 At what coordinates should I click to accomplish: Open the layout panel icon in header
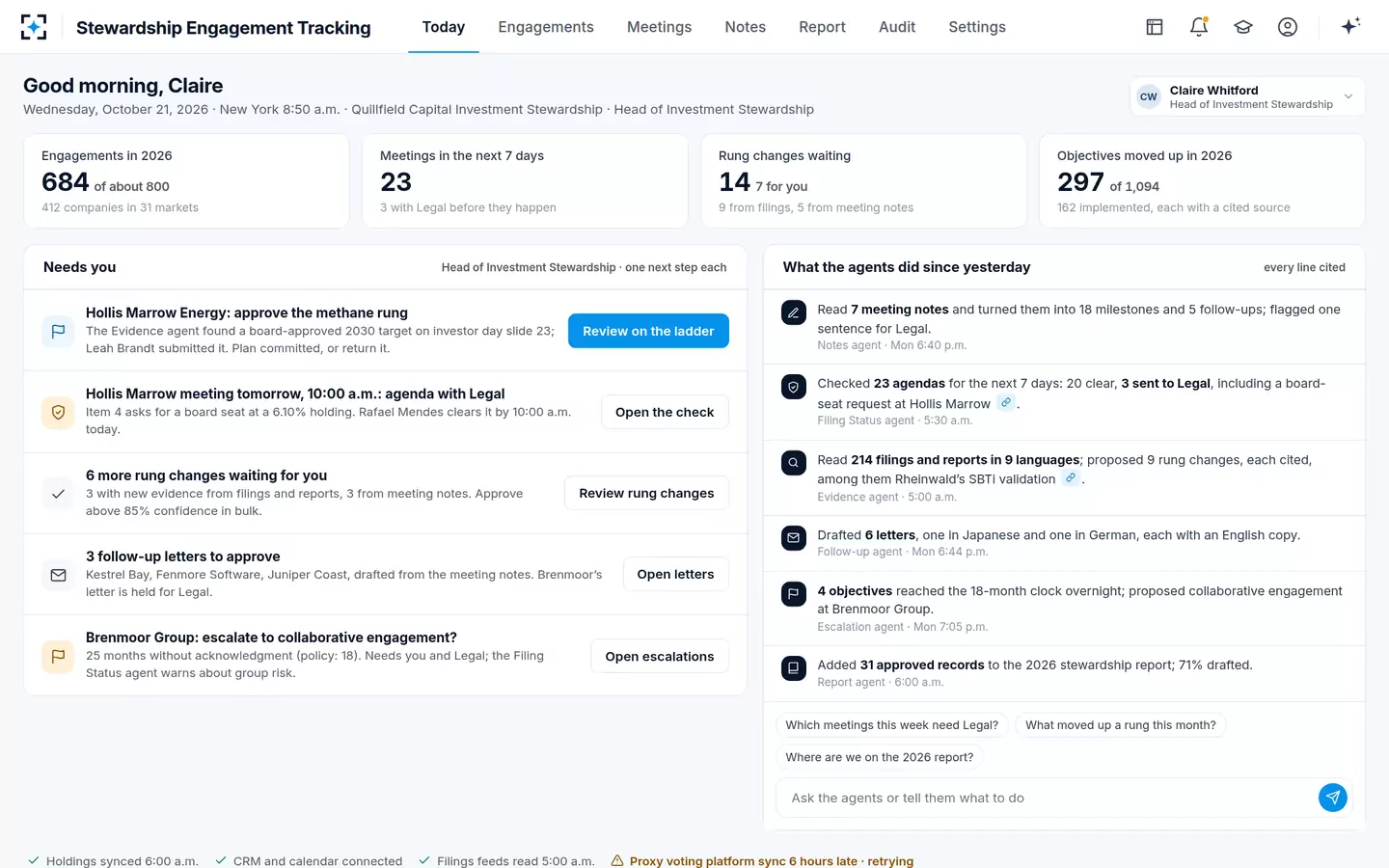1155,27
